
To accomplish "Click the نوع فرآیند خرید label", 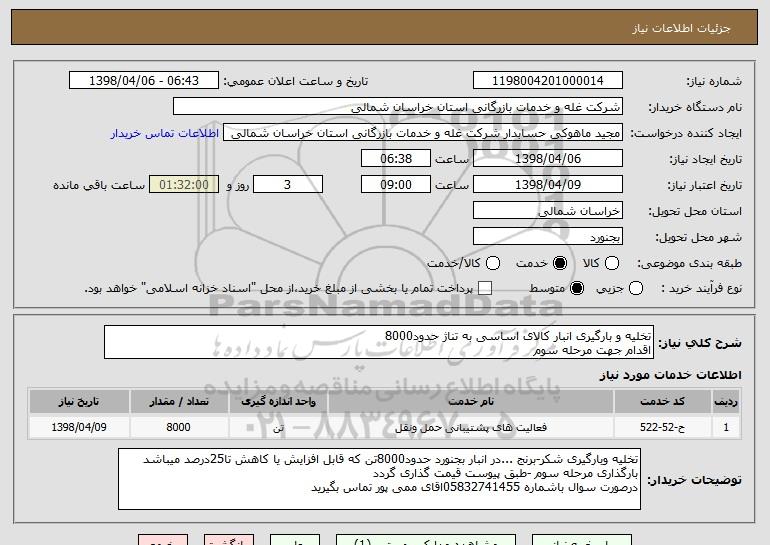I will [701, 288].
